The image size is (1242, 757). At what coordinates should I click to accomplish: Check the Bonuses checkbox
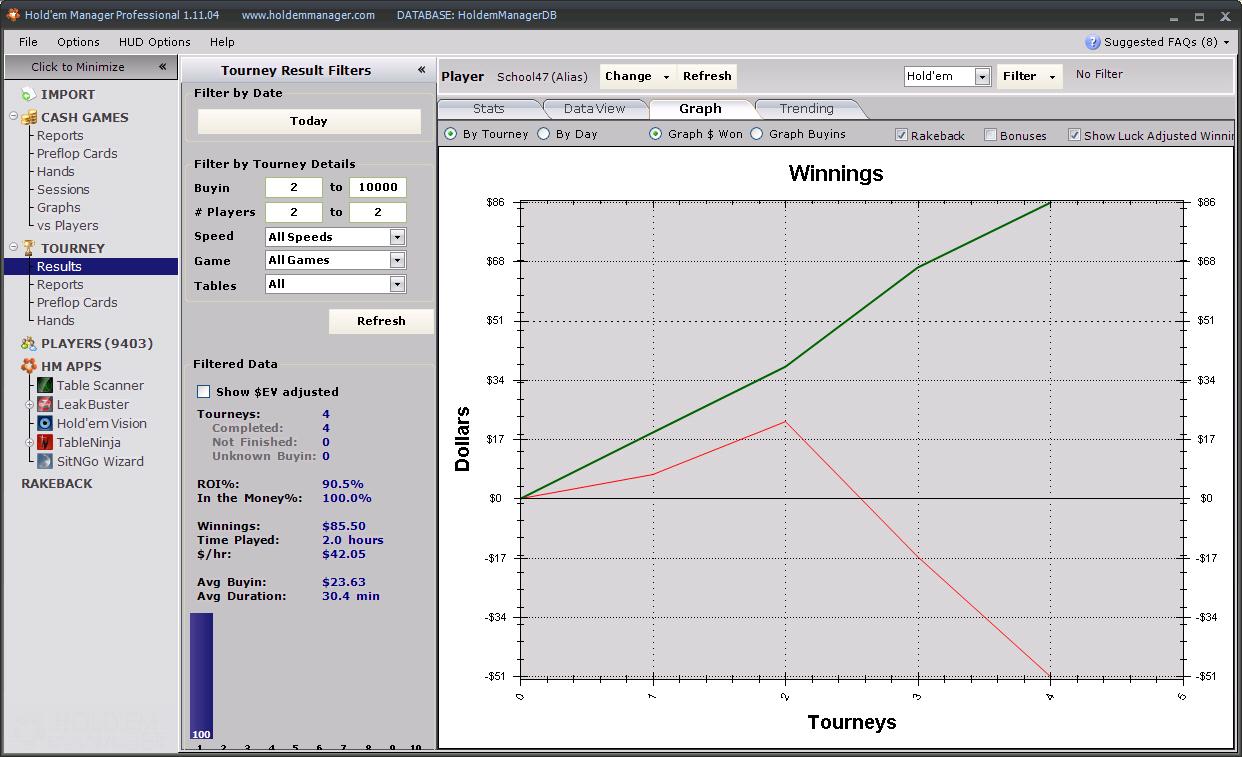tap(990, 135)
